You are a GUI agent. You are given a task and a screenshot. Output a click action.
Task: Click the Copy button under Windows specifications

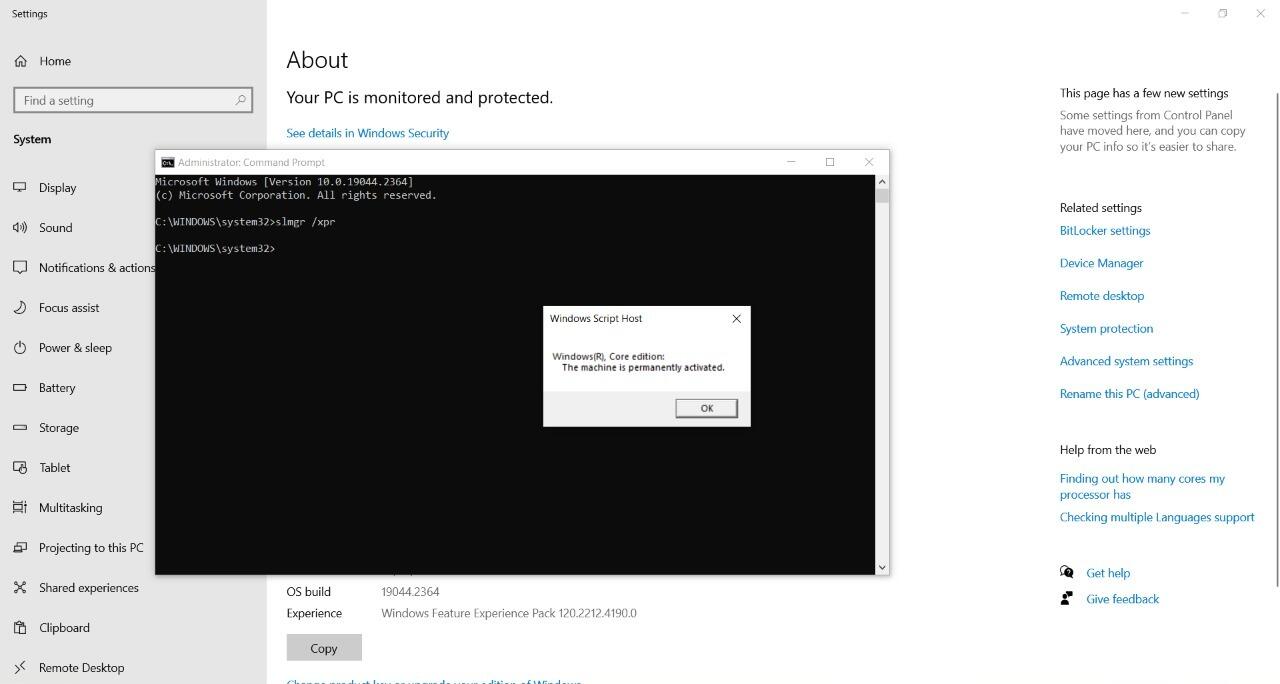324,648
